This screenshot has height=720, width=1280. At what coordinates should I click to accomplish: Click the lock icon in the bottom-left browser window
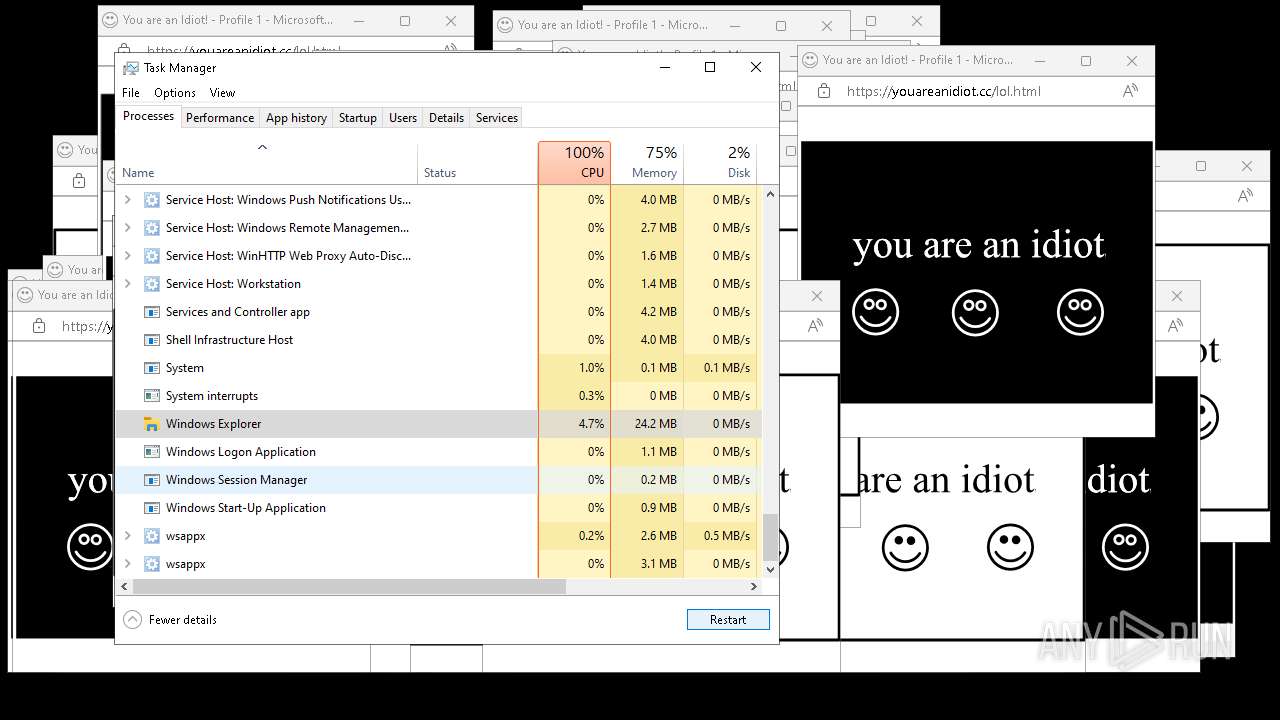(39, 326)
